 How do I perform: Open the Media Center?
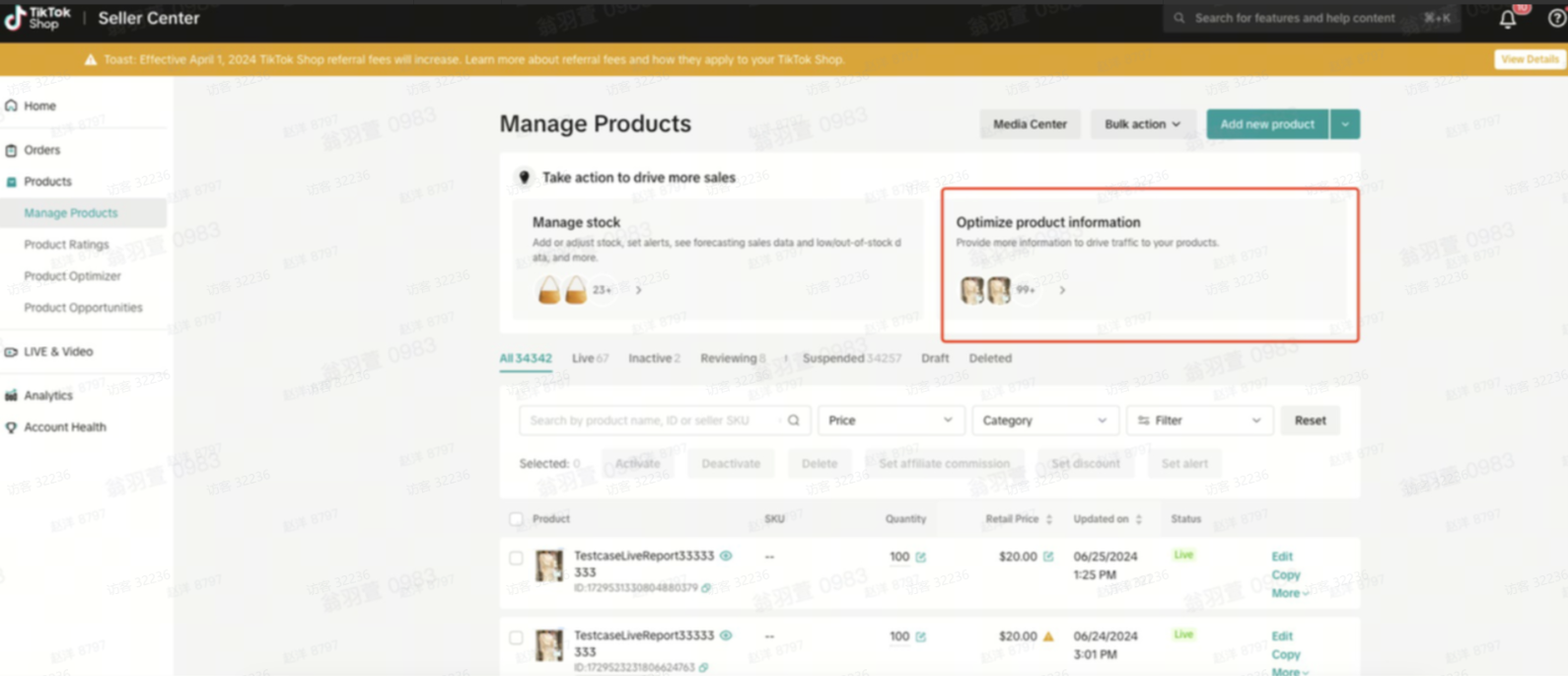pos(1030,124)
